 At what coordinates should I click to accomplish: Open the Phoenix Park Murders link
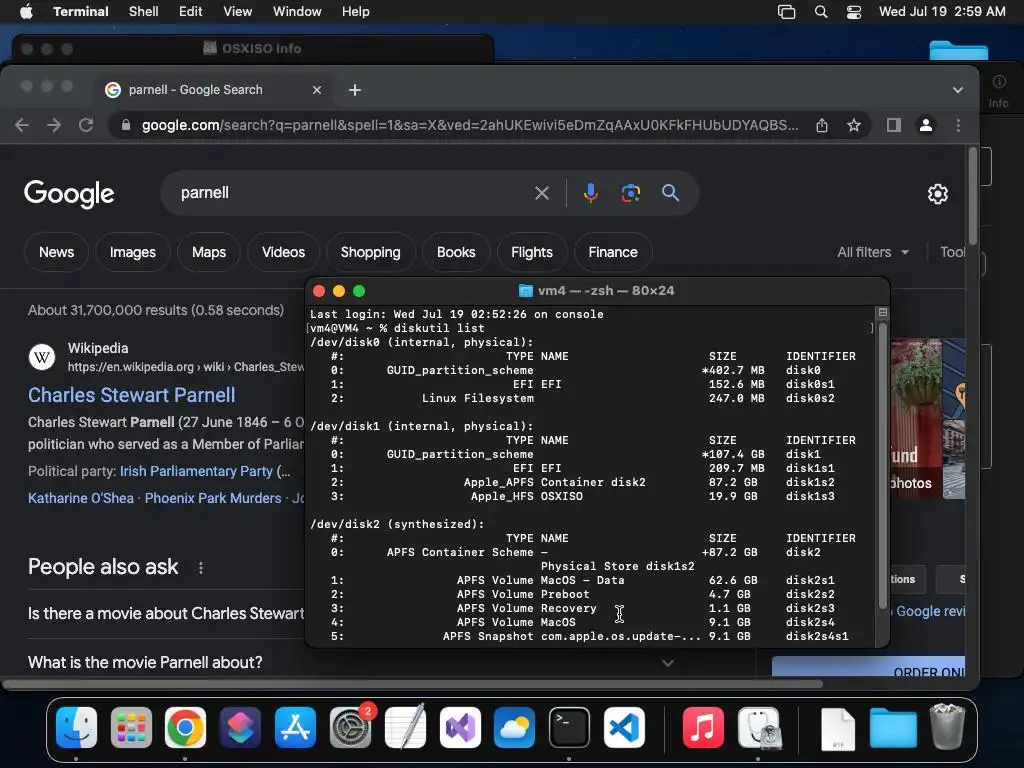pos(213,498)
